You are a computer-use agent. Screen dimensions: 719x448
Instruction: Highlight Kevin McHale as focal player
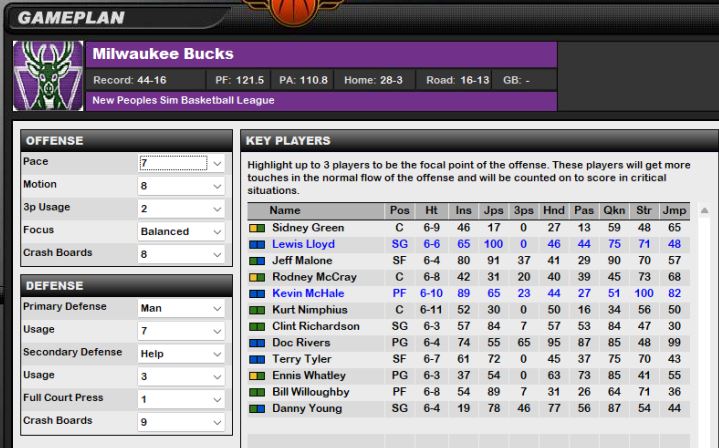(307, 294)
